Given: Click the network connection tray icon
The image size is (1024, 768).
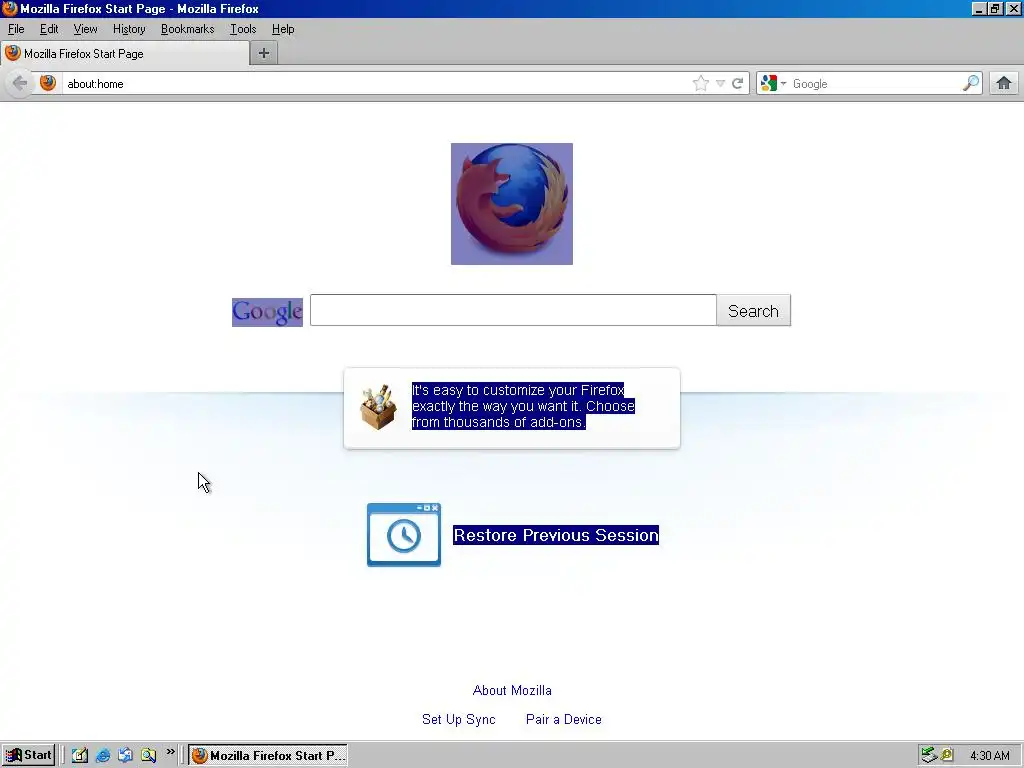Looking at the screenshot, I should point(929,755).
